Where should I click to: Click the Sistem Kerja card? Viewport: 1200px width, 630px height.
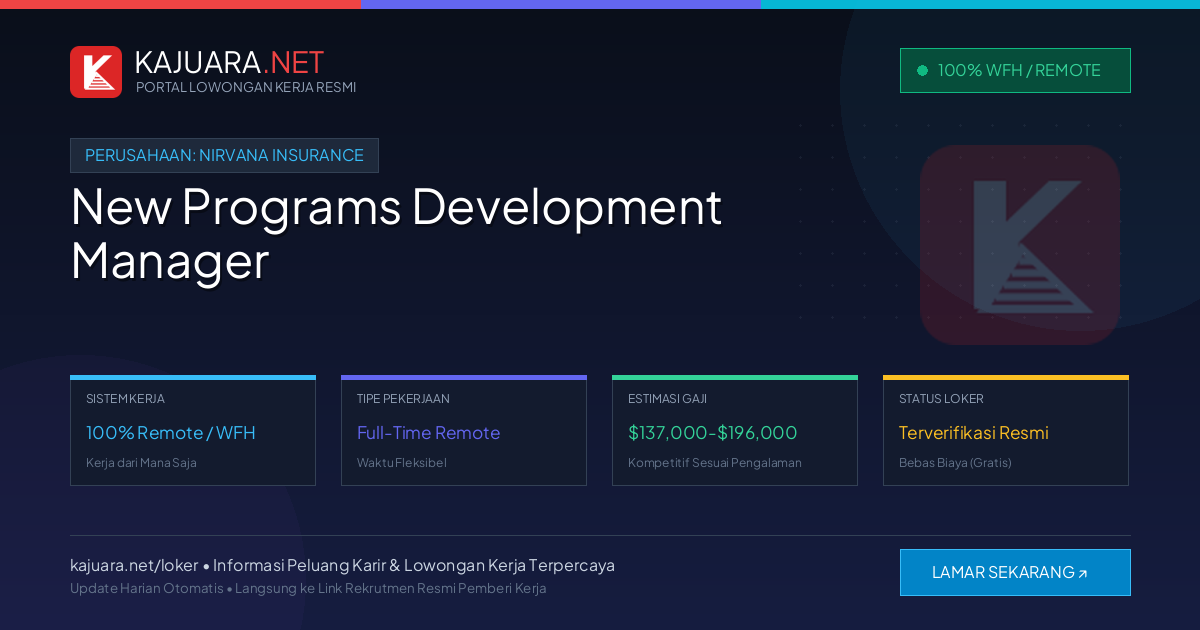tap(193, 430)
